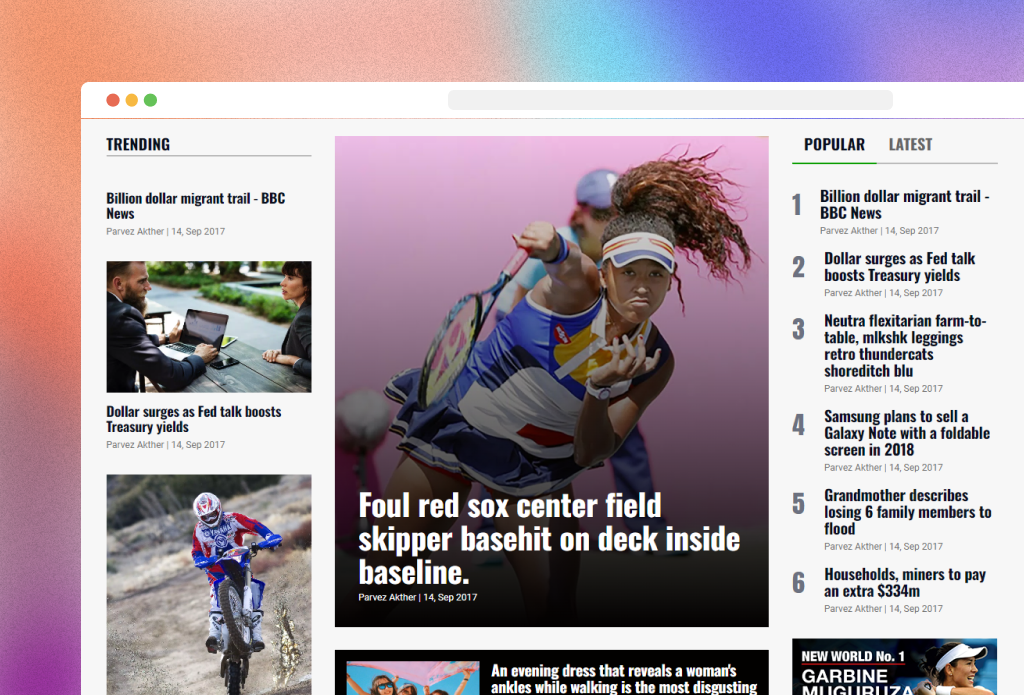Open 'Foul red sox center field' headline
The height and width of the screenshot is (695, 1024).
pos(549,538)
